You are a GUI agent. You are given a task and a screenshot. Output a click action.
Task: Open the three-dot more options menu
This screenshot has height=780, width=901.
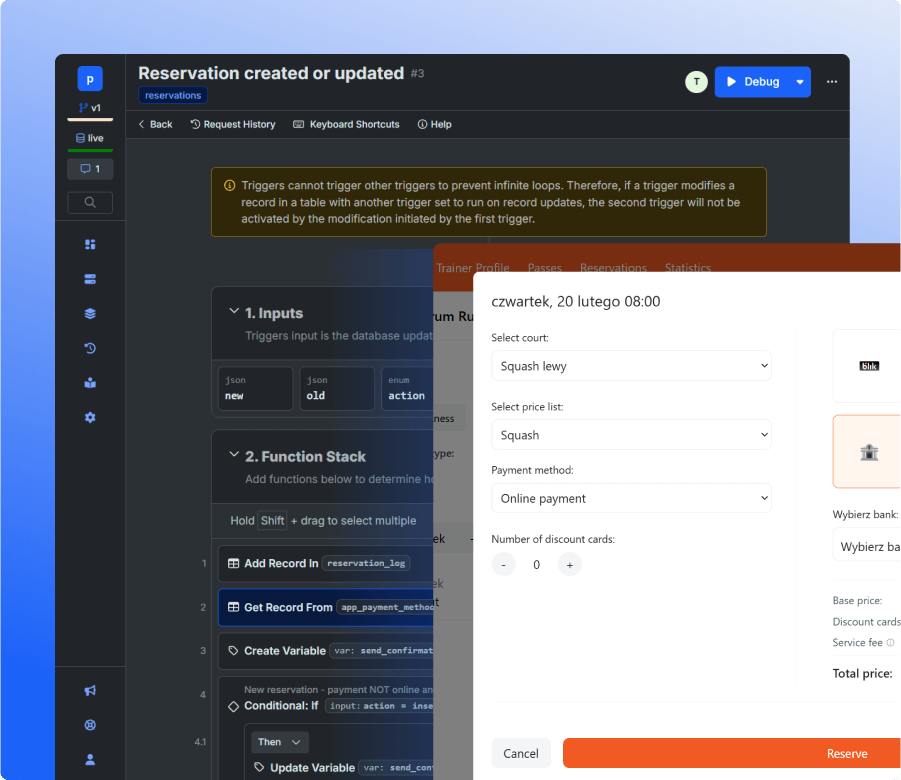point(831,82)
